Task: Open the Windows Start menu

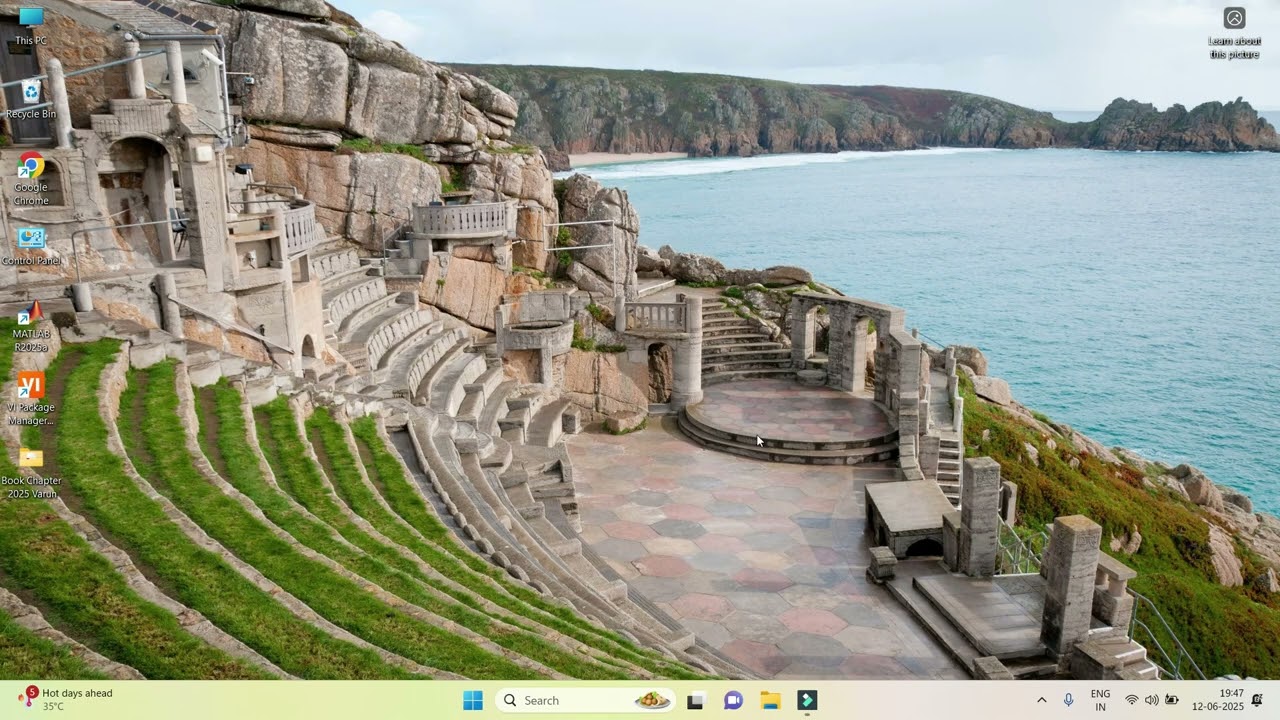Action: pyautogui.click(x=473, y=700)
